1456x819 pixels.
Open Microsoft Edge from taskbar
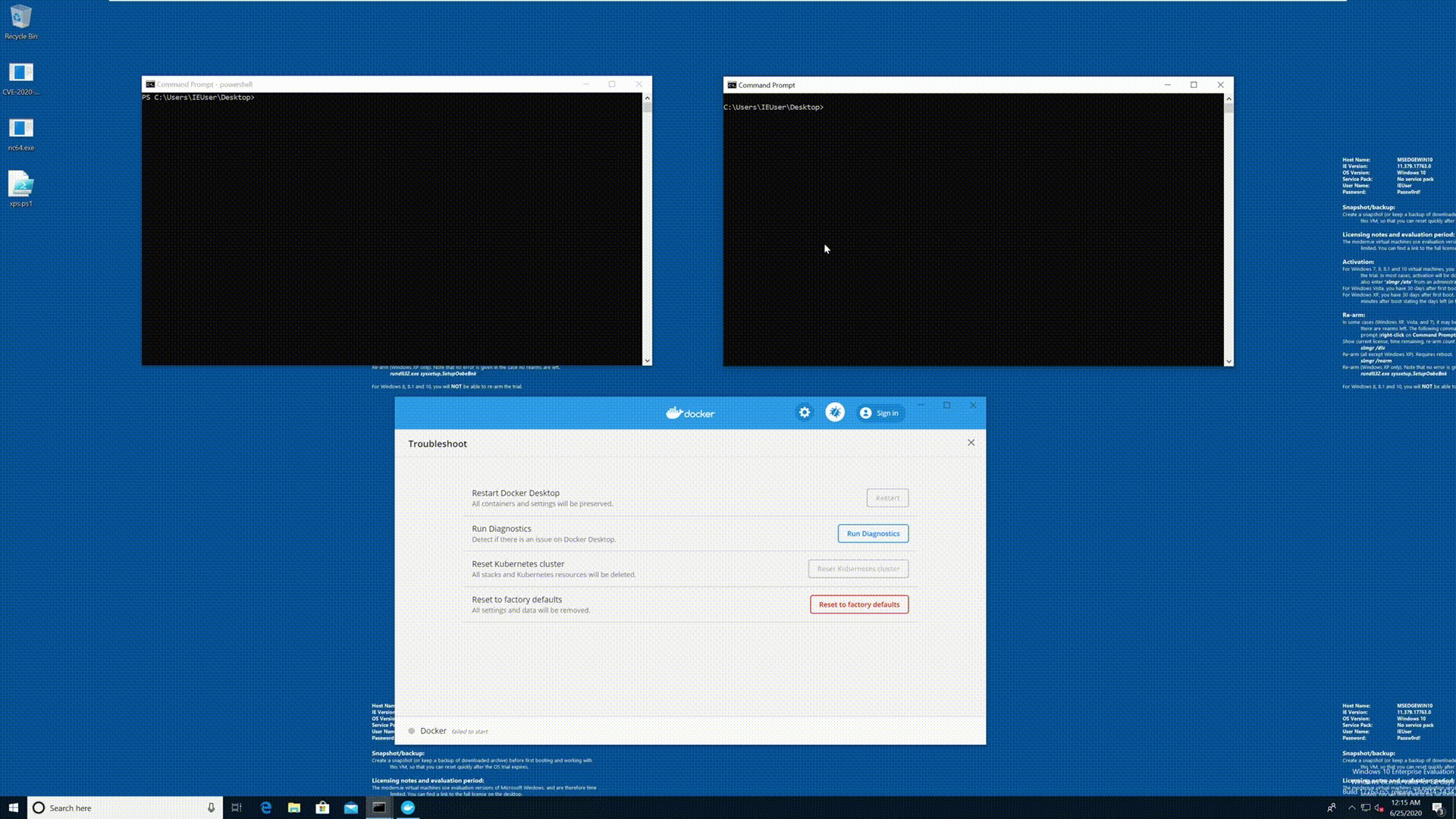point(265,808)
